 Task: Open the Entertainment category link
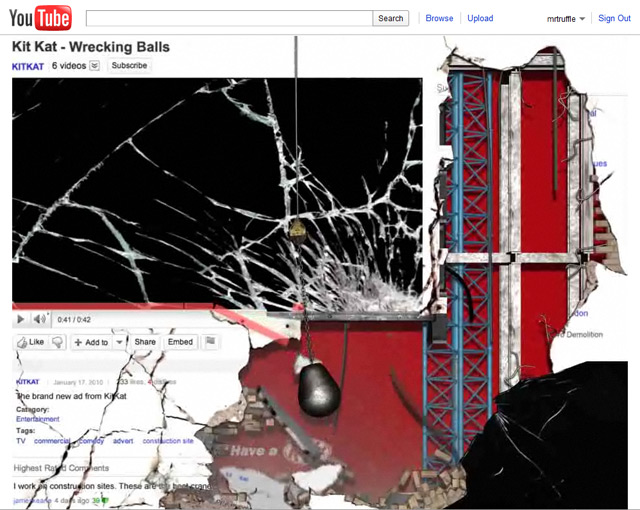pyautogui.click(x=38, y=419)
